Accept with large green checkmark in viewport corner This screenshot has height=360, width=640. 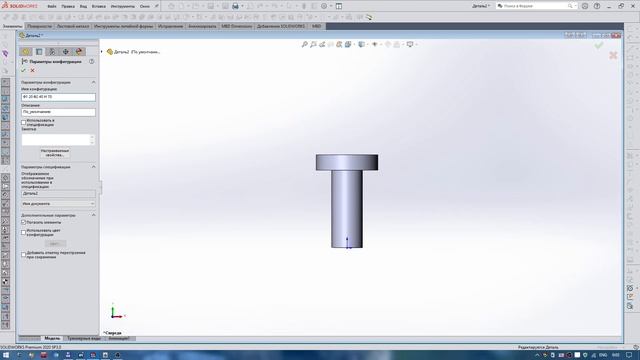pyautogui.click(x=599, y=46)
